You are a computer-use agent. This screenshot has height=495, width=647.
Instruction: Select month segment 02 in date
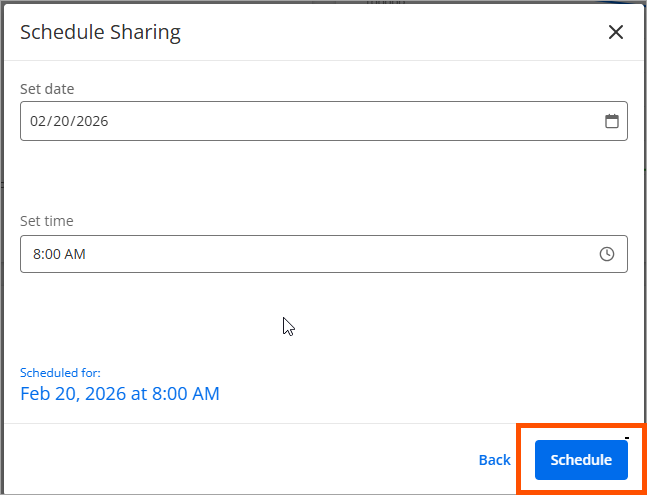tap(38, 122)
